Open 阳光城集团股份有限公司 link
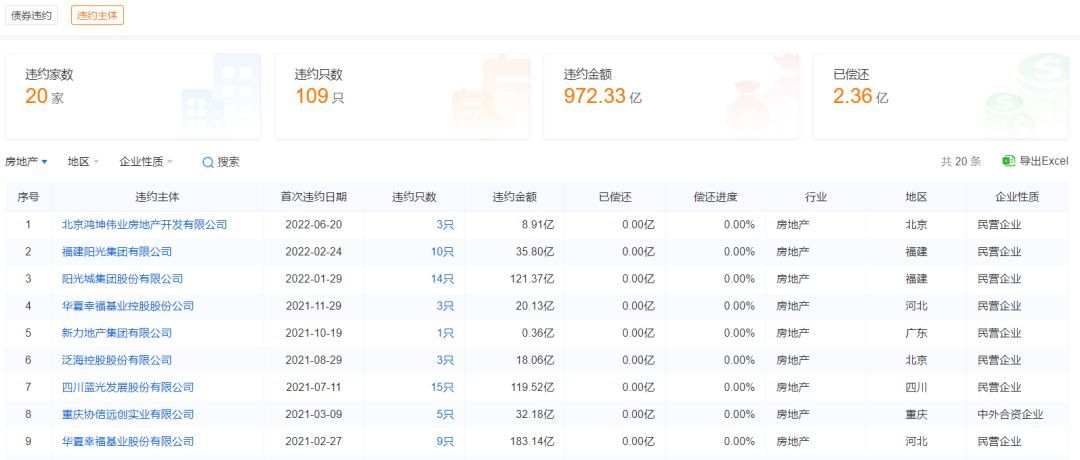Image resolution: width=1080 pixels, height=460 pixels. [123, 279]
